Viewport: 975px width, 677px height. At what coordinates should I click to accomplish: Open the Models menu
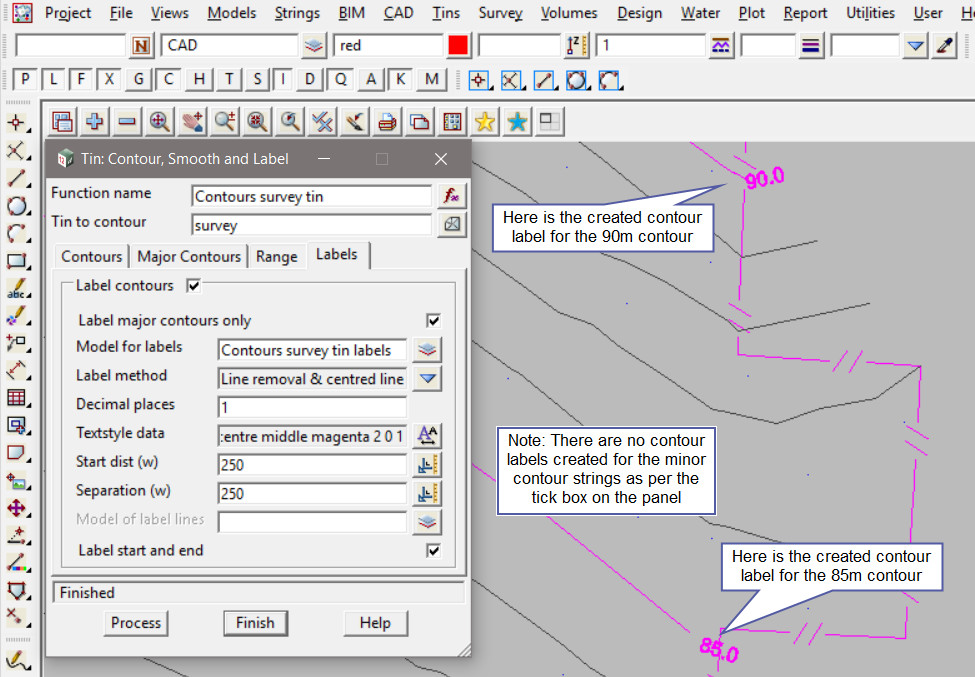tap(231, 13)
